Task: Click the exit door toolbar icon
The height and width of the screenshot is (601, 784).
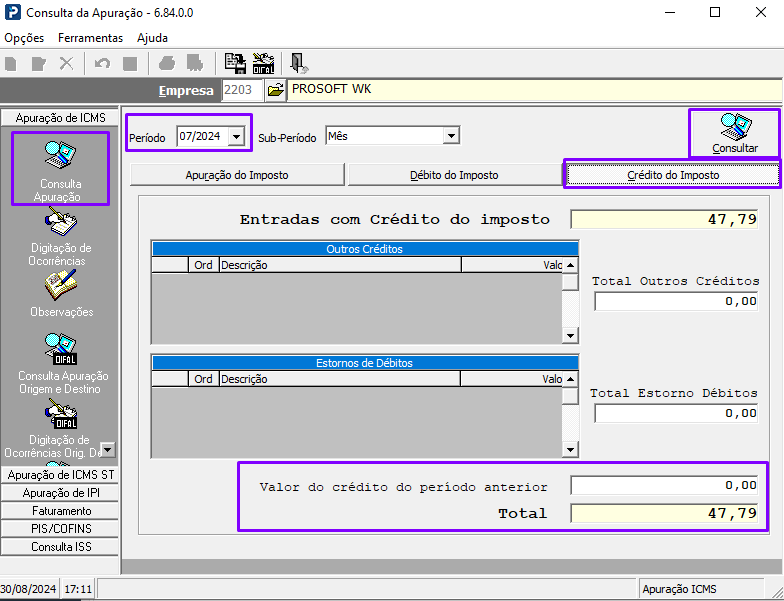Action: [x=298, y=64]
